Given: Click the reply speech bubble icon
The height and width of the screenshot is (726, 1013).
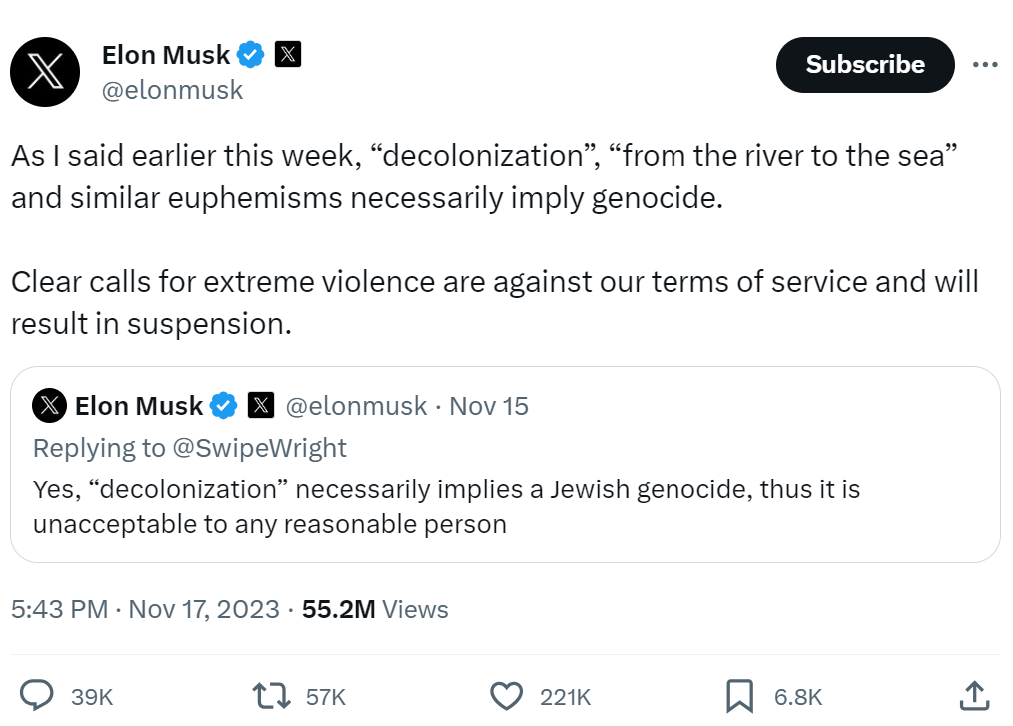Looking at the screenshot, I should click(x=37, y=696).
